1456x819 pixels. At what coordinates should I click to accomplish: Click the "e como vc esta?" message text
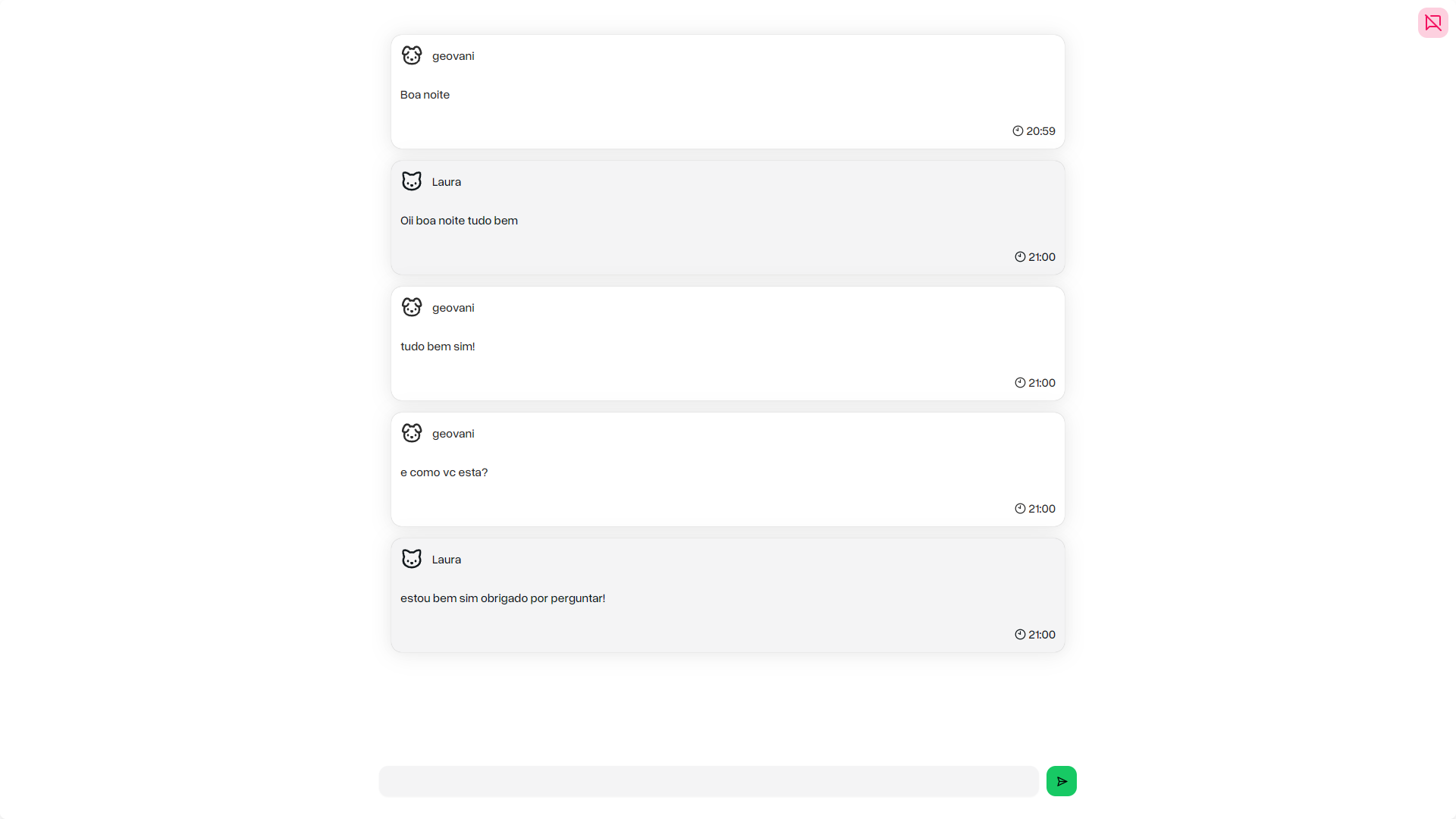click(x=444, y=472)
